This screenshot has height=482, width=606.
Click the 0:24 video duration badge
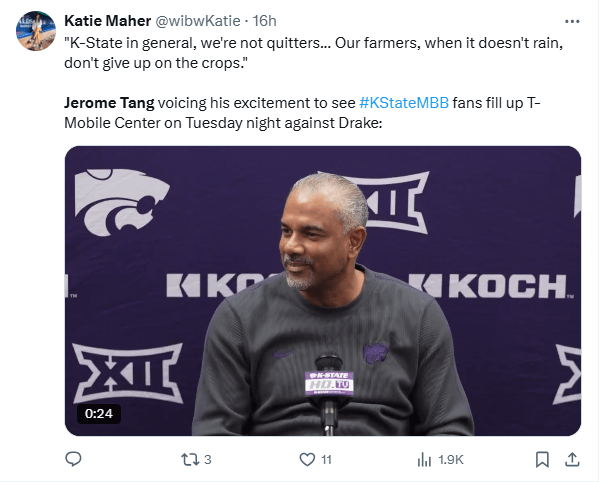[x=98, y=413]
